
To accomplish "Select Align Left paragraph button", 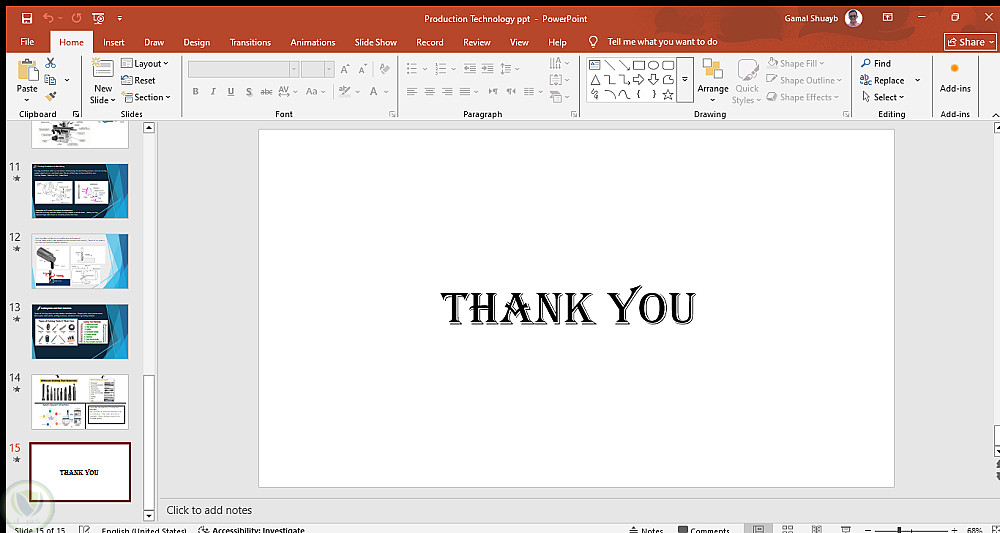I will coord(412,91).
